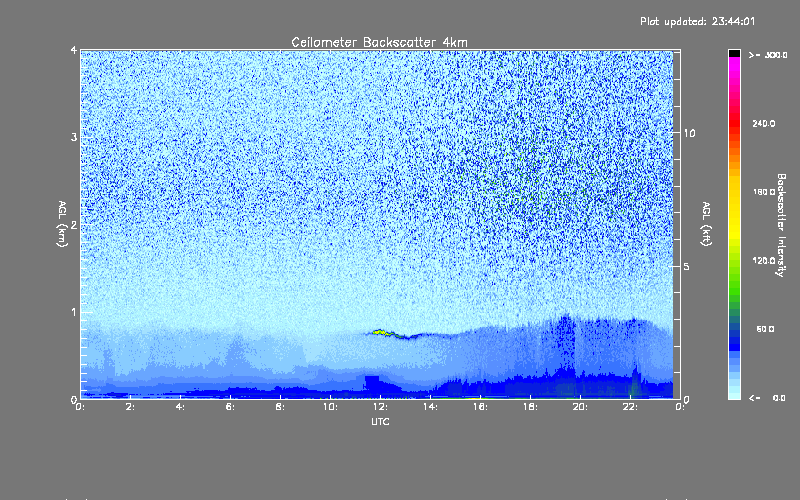Click the 4: tick label on the UTC axis

[180, 407]
